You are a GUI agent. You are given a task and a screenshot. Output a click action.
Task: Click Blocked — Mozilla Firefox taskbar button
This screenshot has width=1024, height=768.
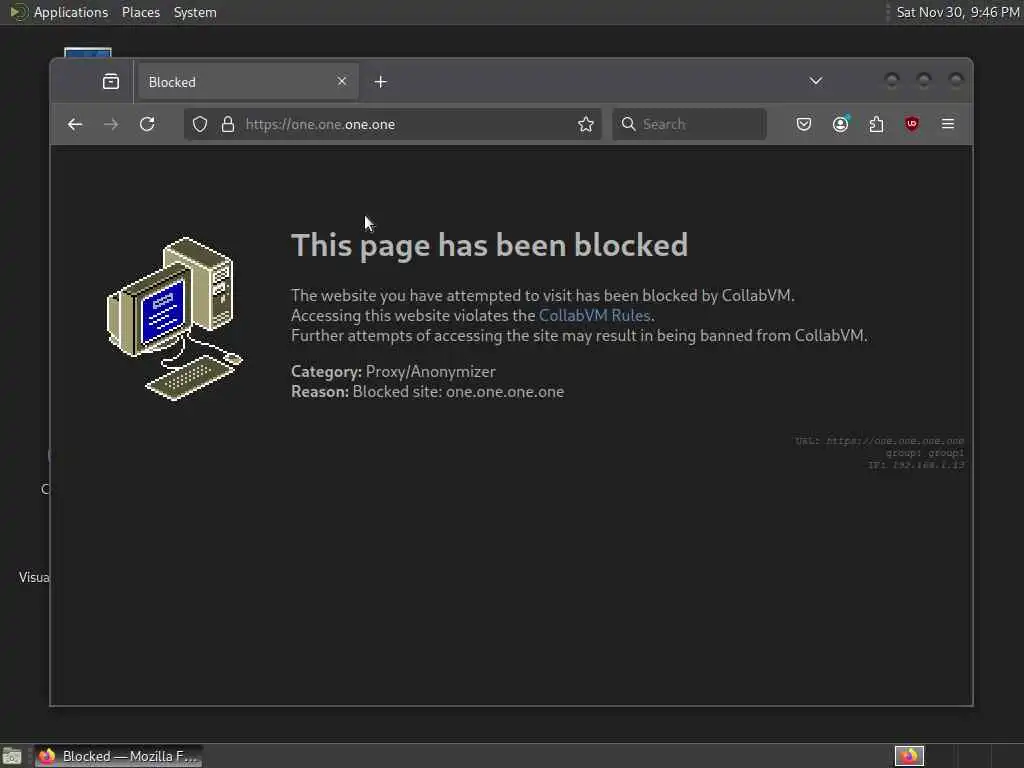tap(119, 756)
